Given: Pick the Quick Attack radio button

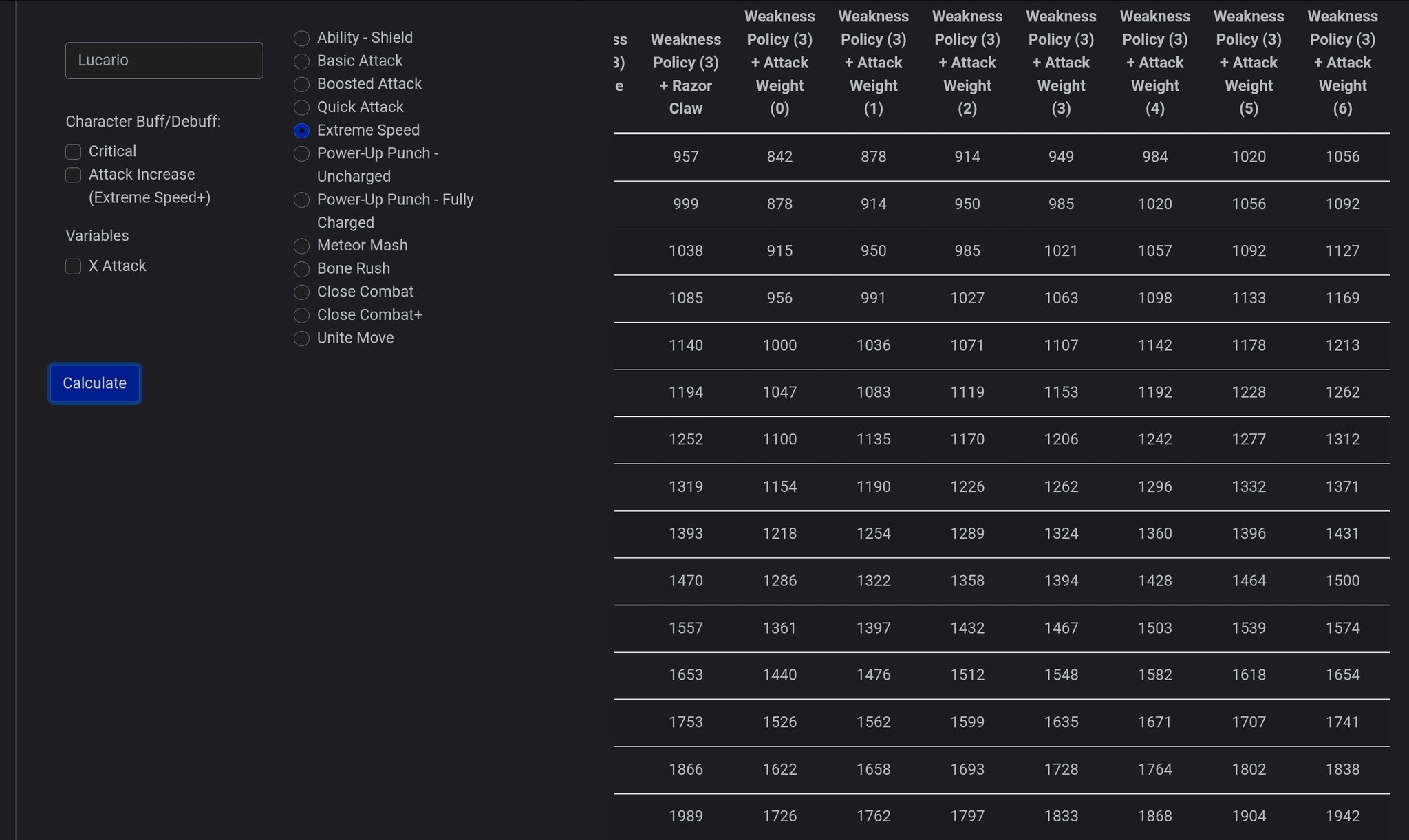Looking at the screenshot, I should point(301,107).
